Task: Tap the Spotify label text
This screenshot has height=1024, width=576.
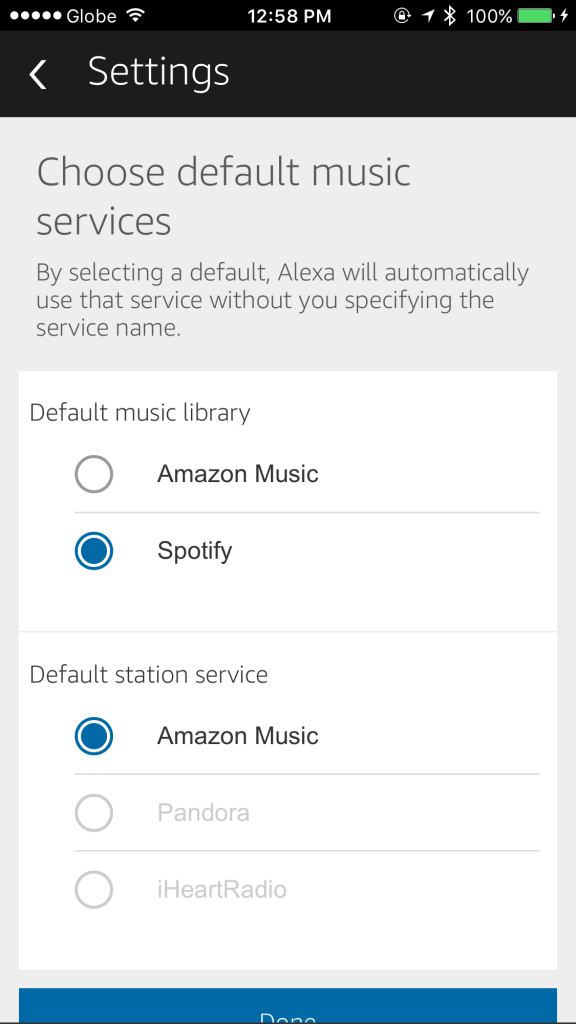Action: (195, 551)
